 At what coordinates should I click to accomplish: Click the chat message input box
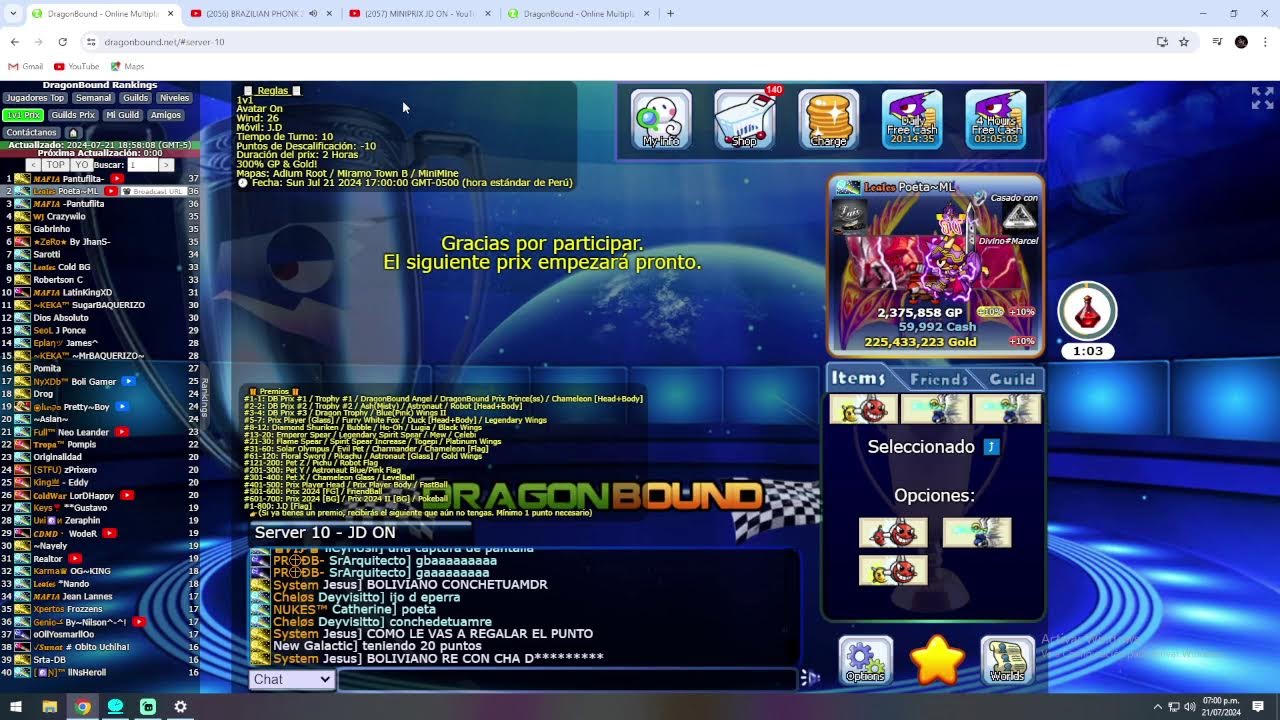[x=568, y=679]
